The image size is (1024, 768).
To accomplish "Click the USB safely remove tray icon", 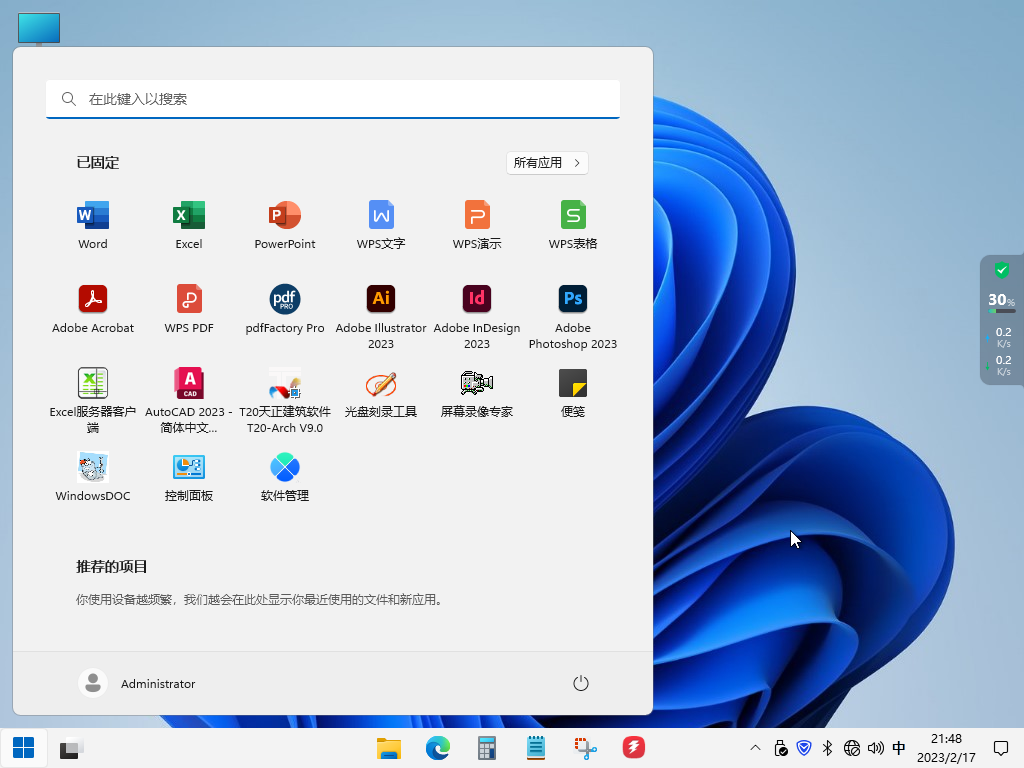I will [780, 748].
